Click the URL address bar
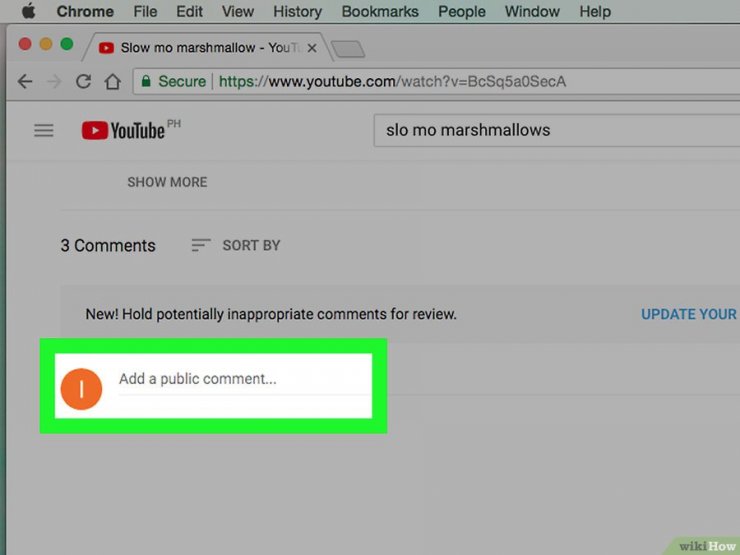 click(x=437, y=81)
